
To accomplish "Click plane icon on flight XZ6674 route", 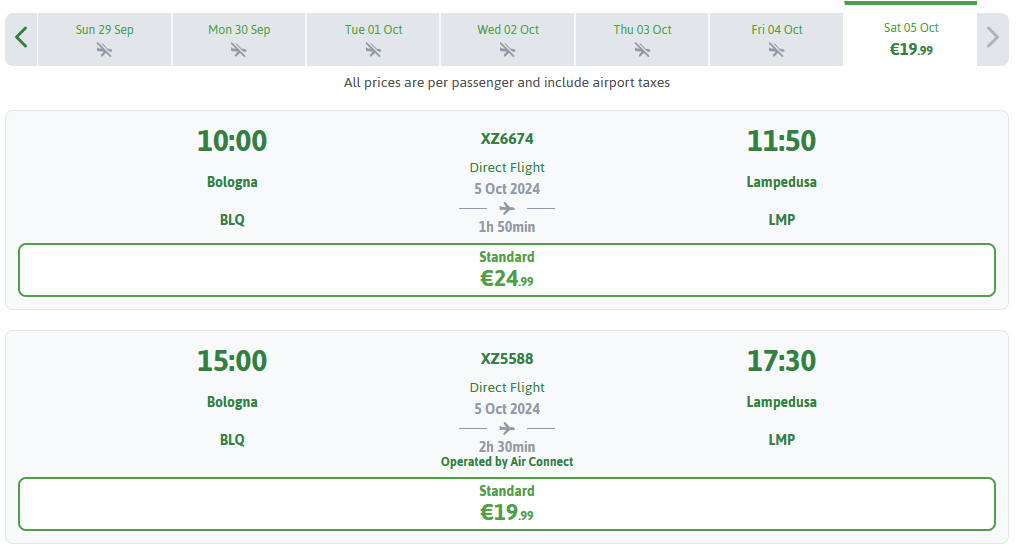I will pos(507,209).
